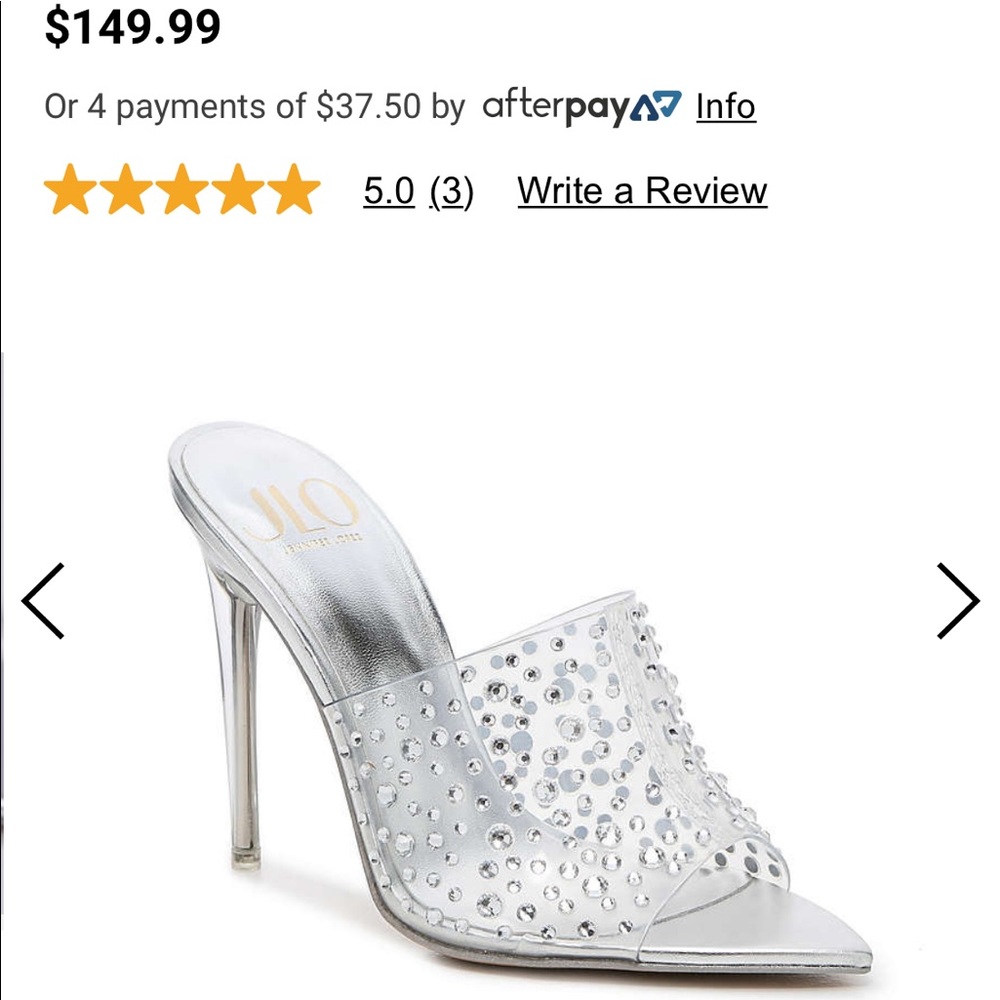
Task: Open the Afterpay Info link
Action: tap(727, 105)
